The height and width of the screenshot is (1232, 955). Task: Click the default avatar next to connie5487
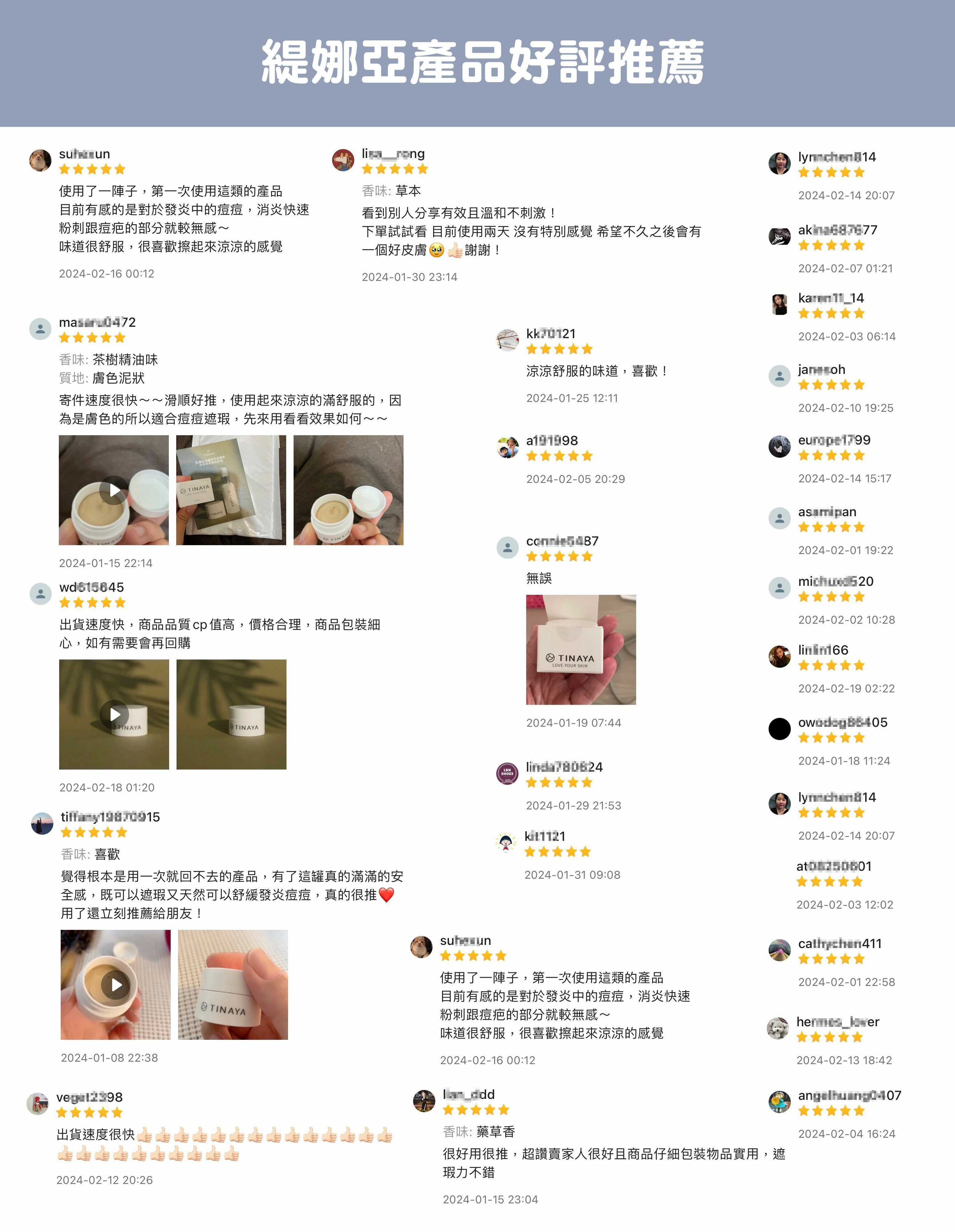coord(507,547)
